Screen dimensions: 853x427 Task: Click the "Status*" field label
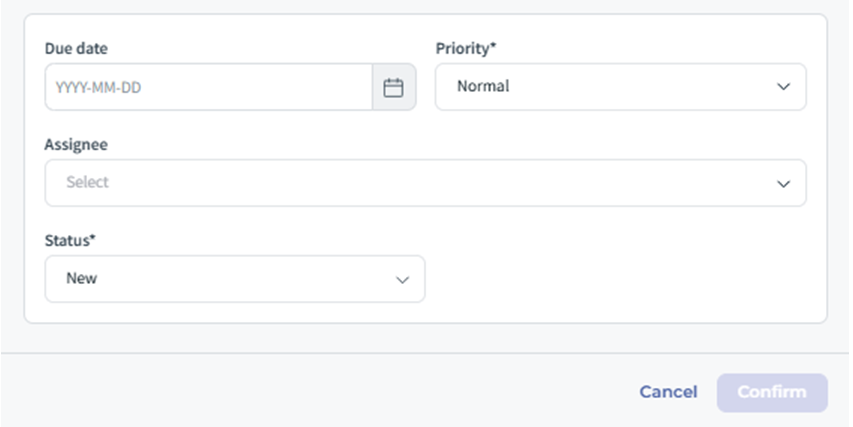tap(69, 240)
